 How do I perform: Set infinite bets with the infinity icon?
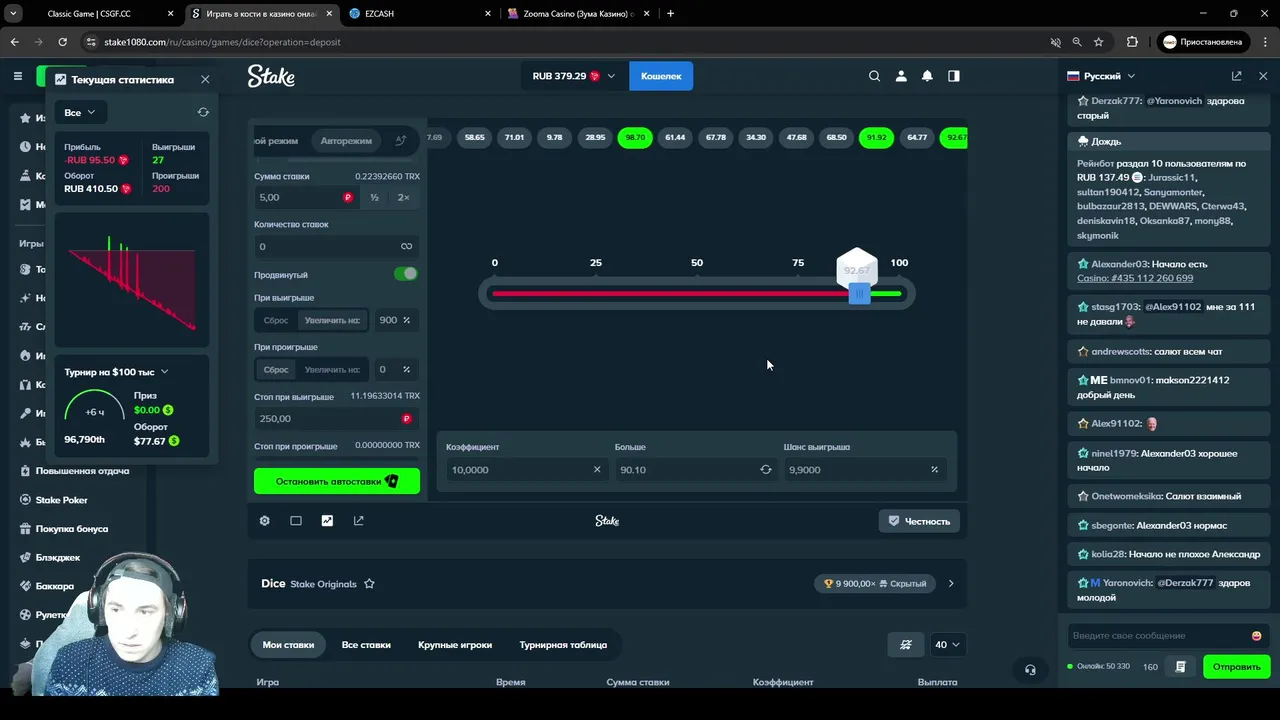406,246
